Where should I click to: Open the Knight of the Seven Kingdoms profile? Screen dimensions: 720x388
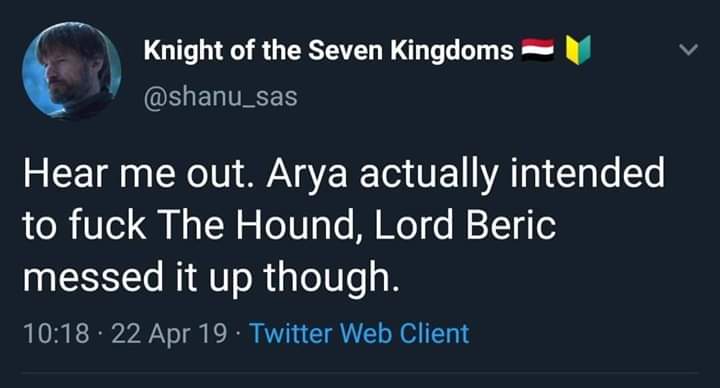point(328,50)
